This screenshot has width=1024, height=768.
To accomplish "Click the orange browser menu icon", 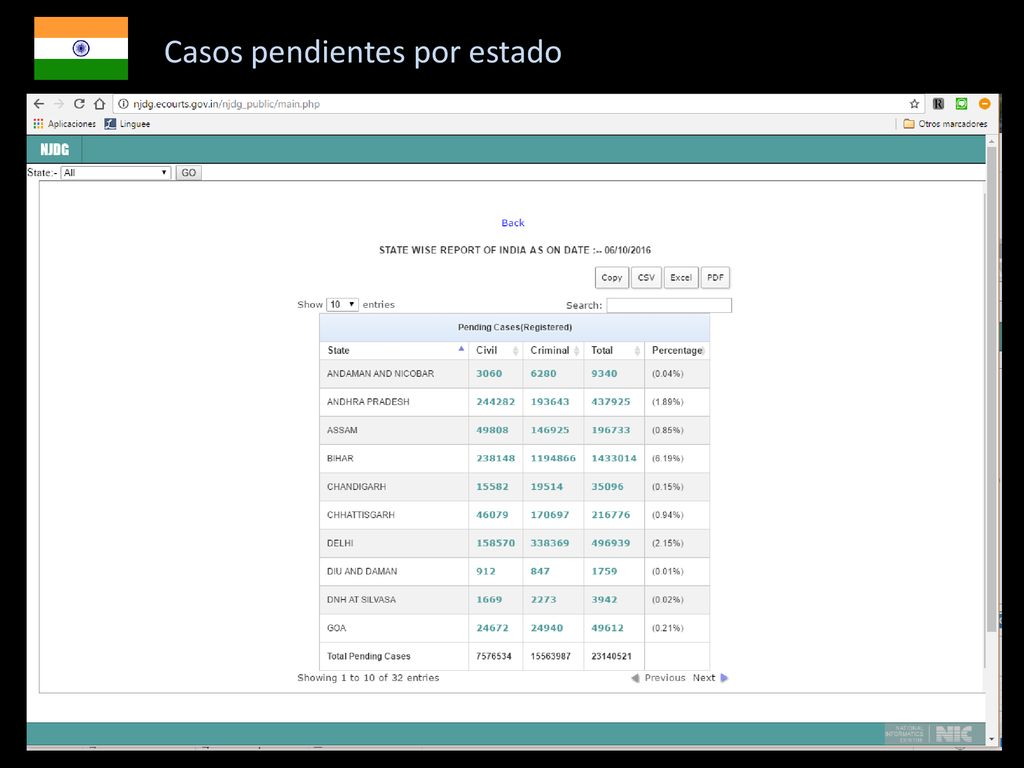I will click(x=985, y=104).
